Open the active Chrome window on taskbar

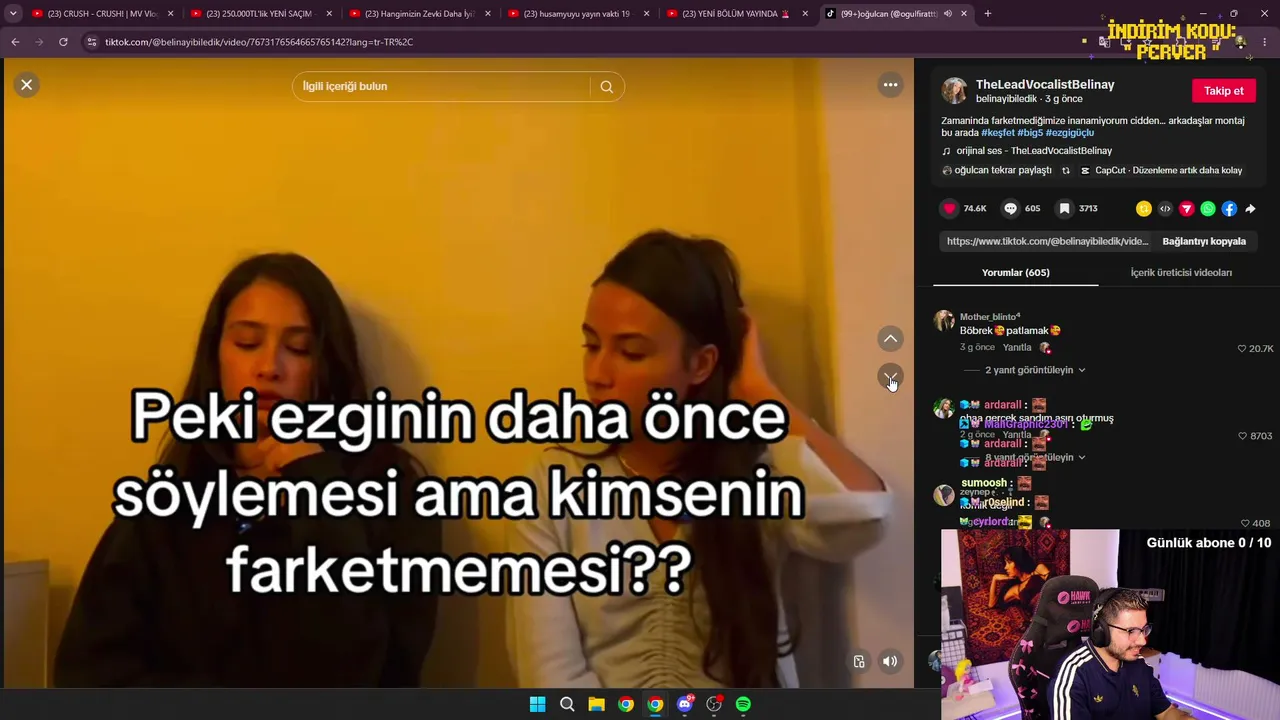[x=655, y=704]
